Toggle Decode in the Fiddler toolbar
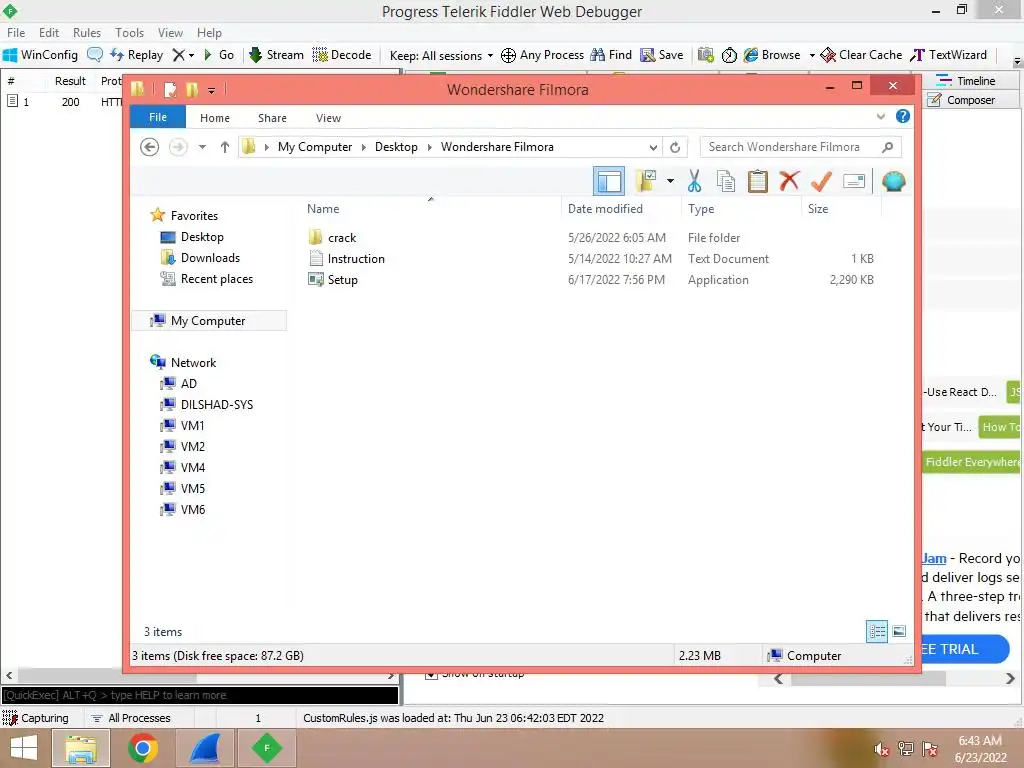Image resolution: width=1024 pixels, height=768 pixels. [342, 55]
